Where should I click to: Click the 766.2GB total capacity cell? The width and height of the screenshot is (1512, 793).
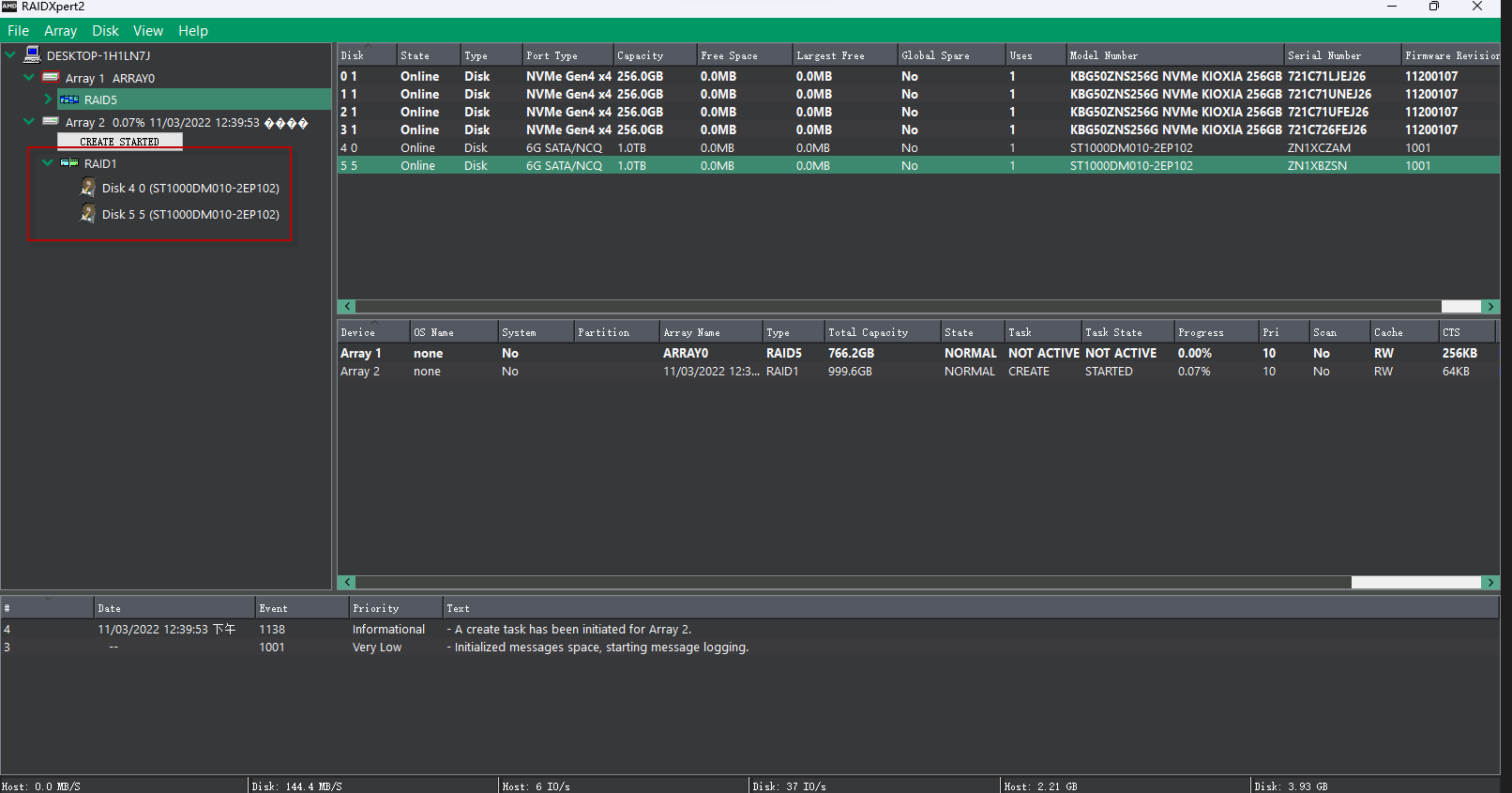[851, 353]
